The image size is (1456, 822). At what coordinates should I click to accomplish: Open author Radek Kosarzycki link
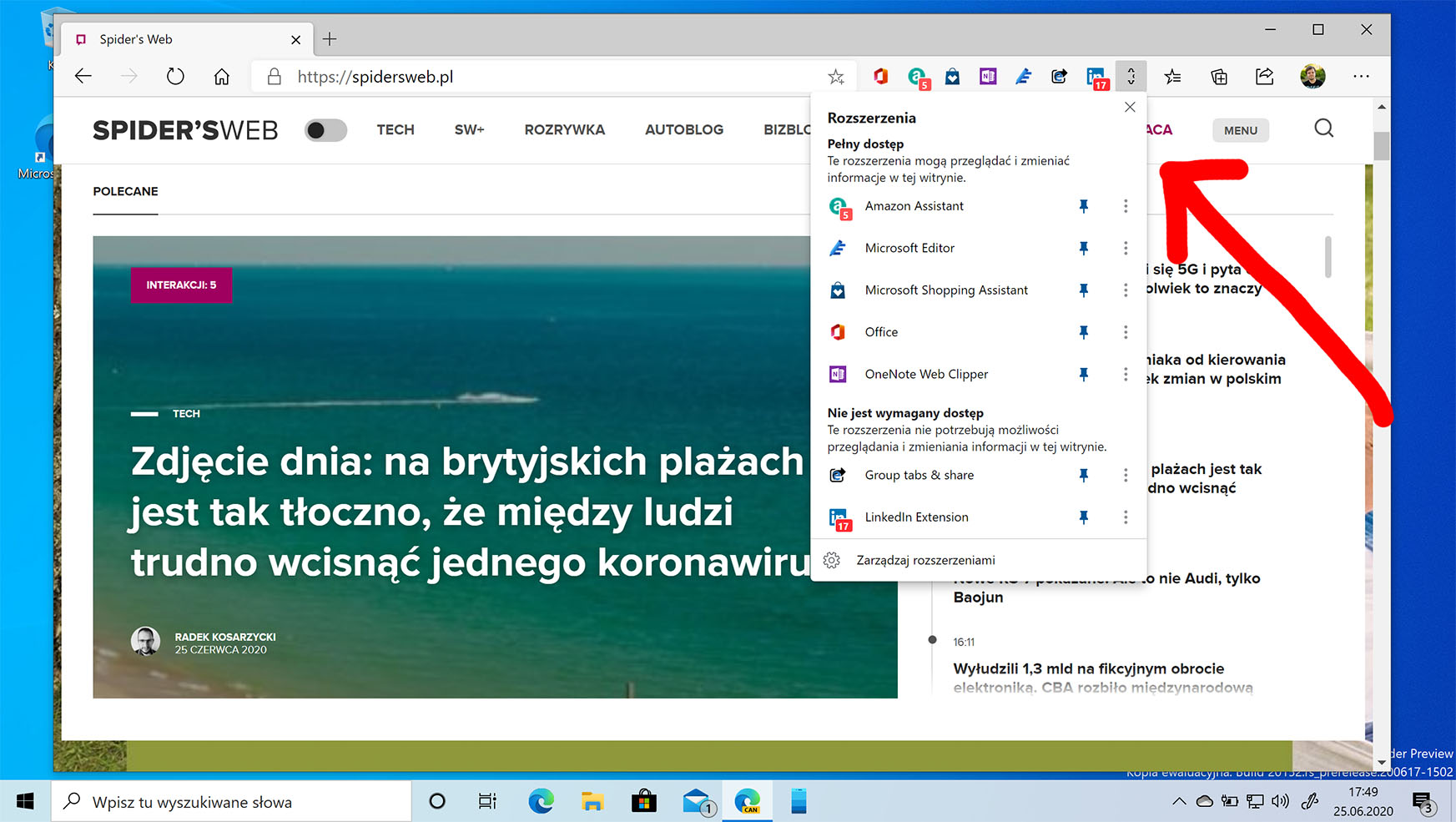(224, 637)
